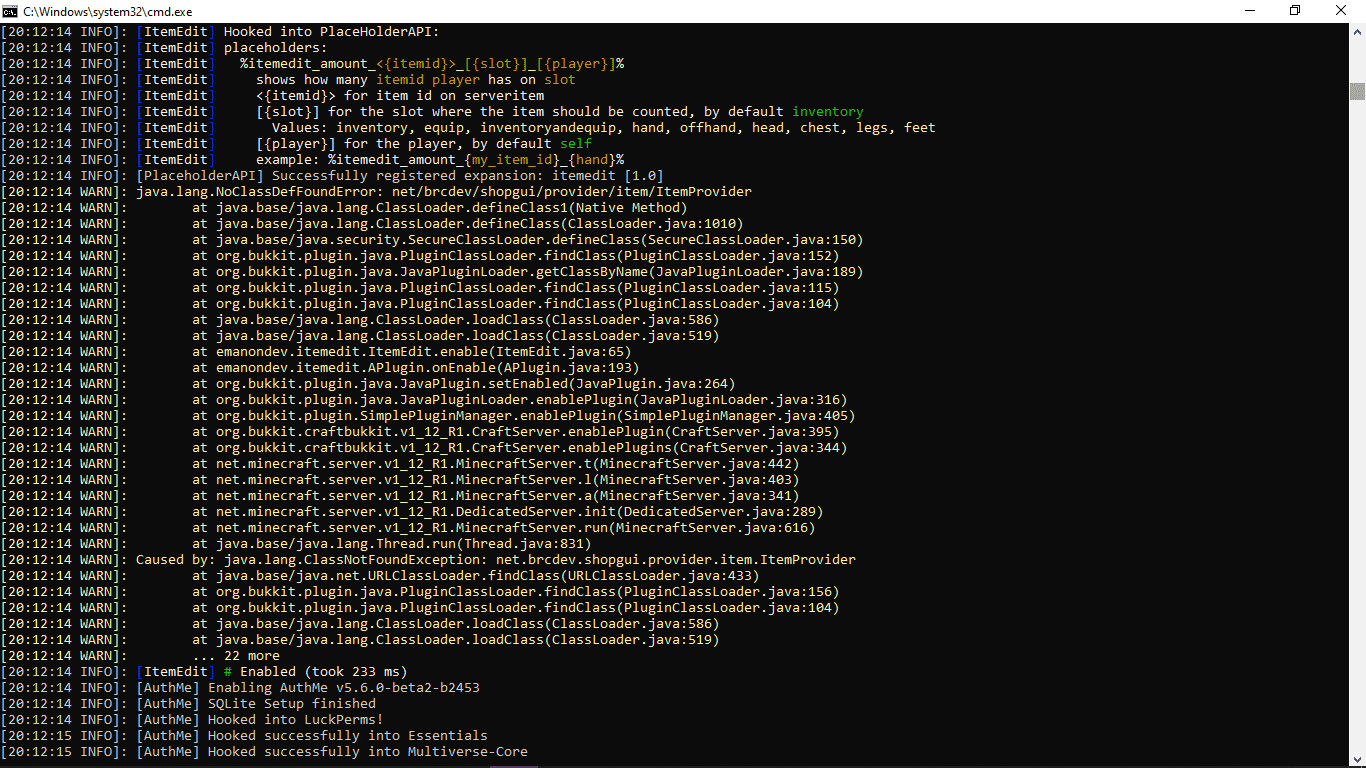Click the "ClassLoader.java:1010" stack frame

467,223
